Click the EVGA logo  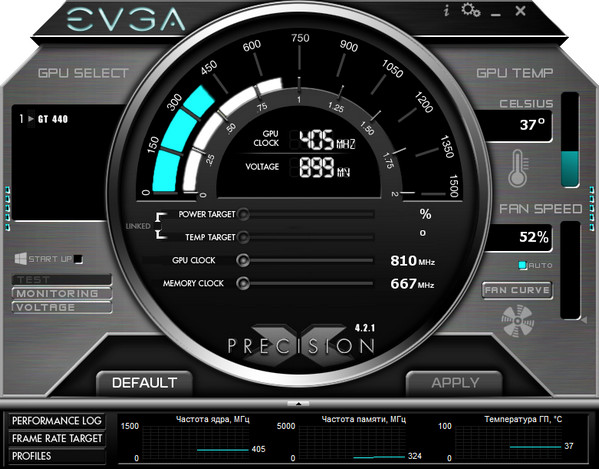pos(126,19)
